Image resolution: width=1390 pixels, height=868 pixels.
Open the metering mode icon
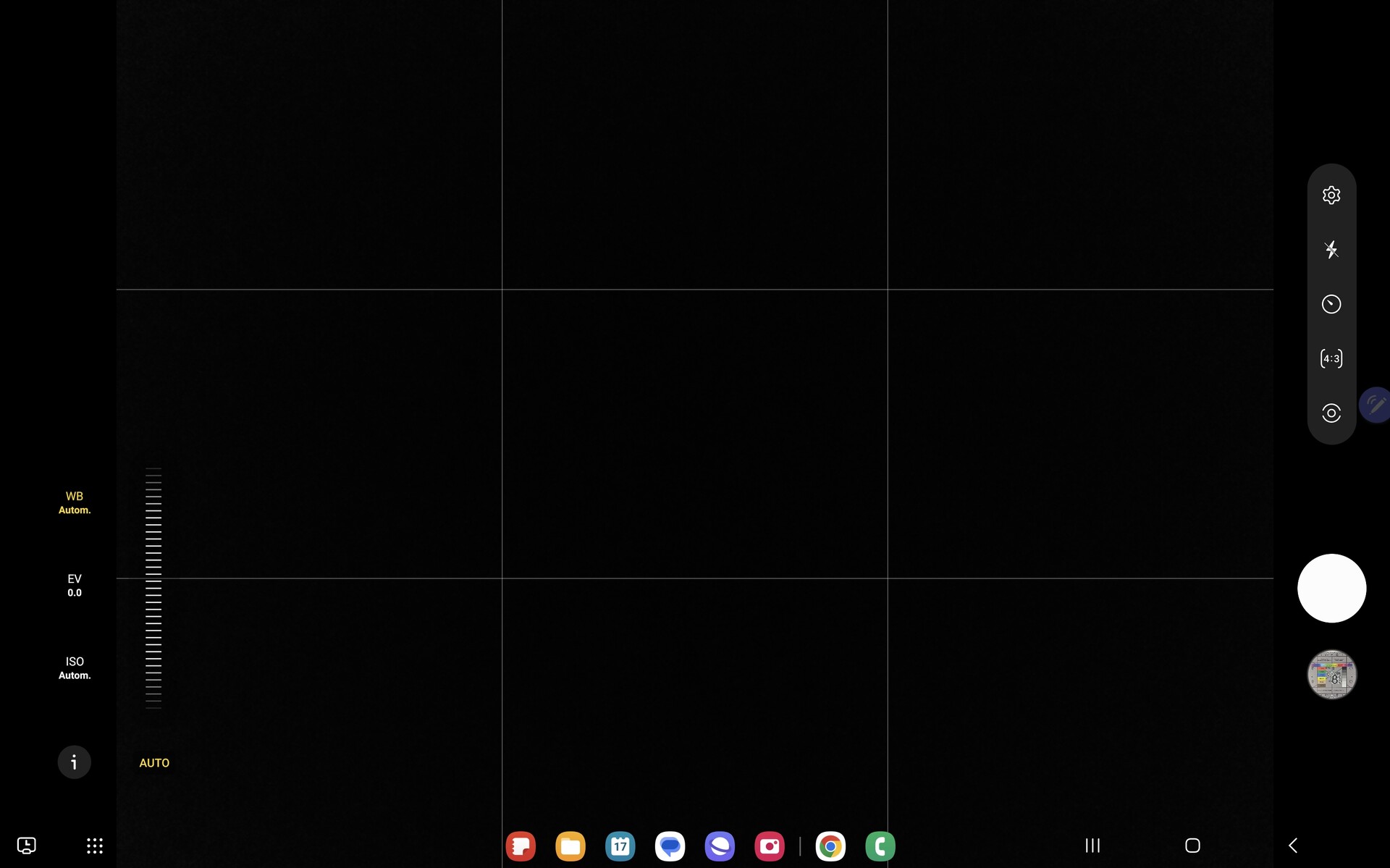point(1331,413)
